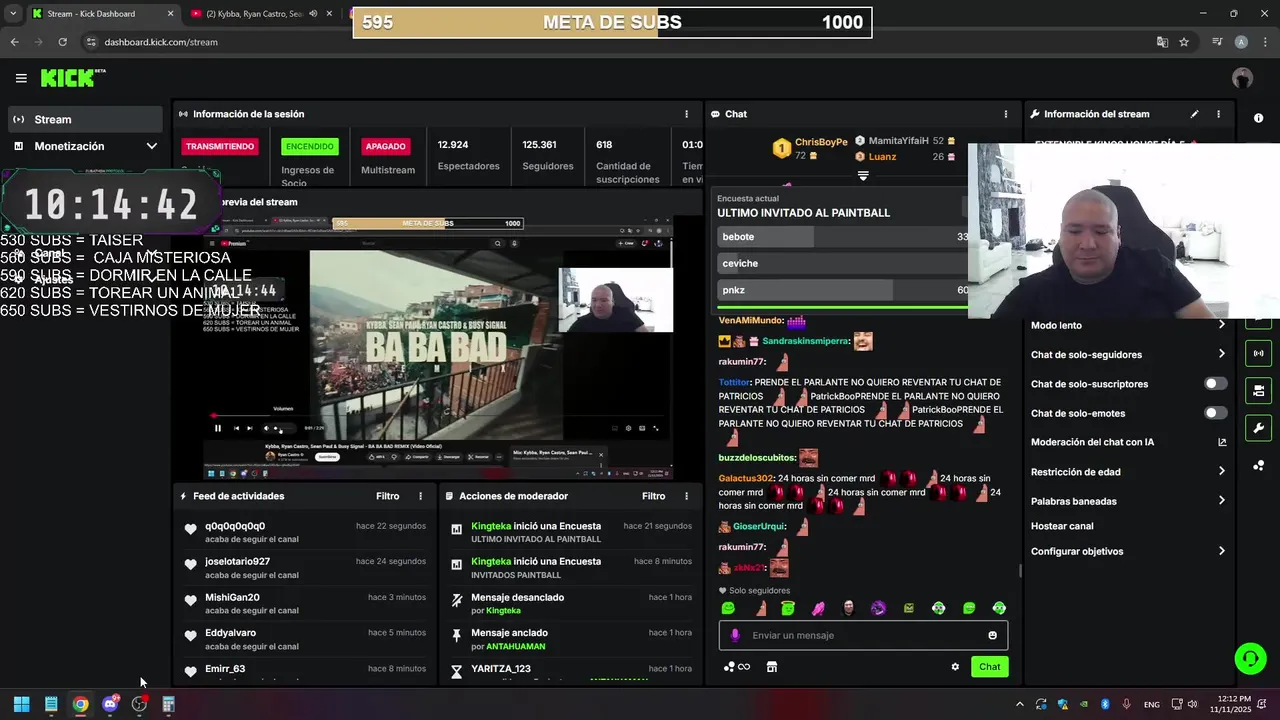
Task: Pause the stream preview video
Action: [217, 428]
